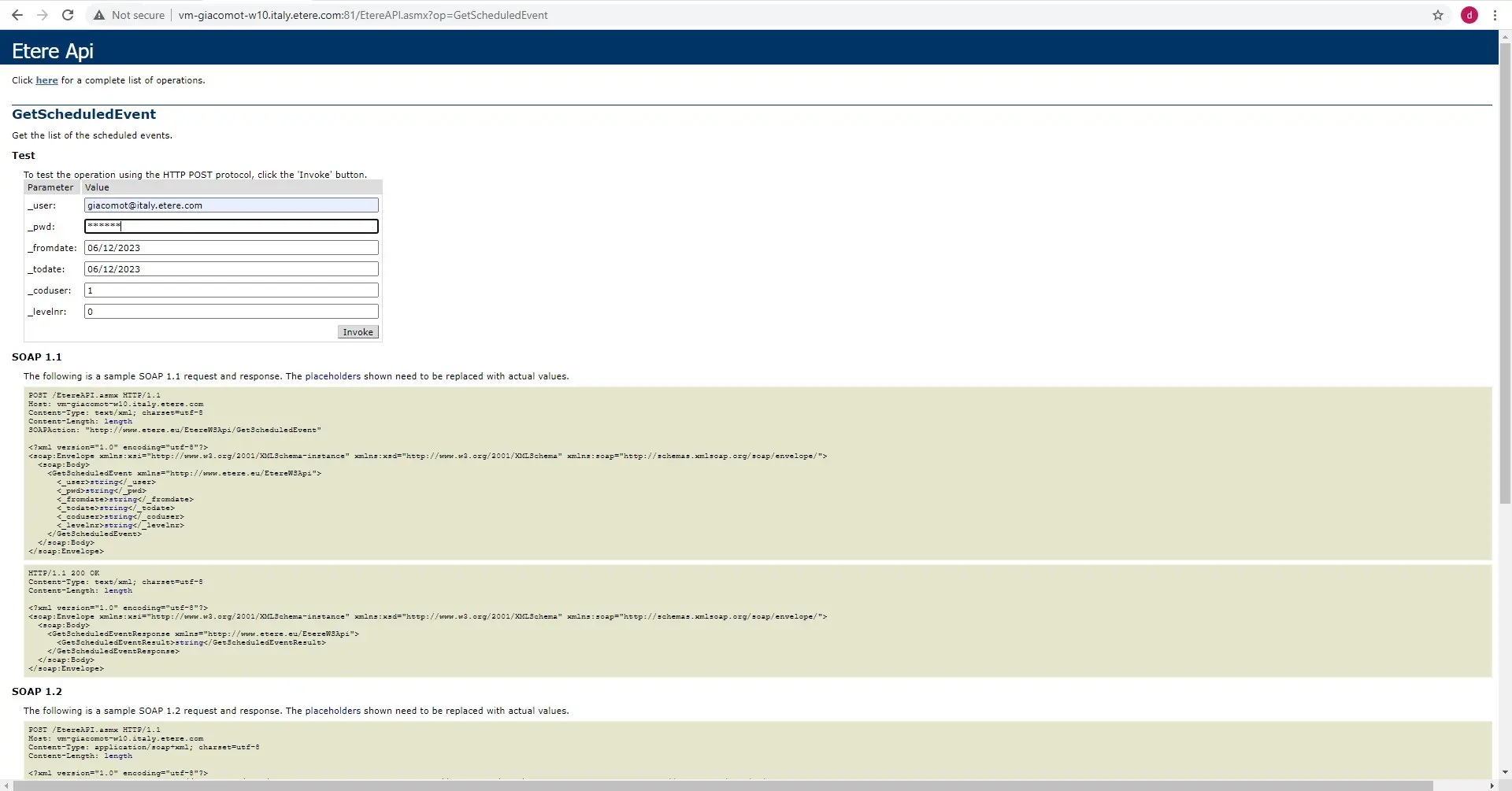This screenshot has width=1512, height=791.
Task: Click the browser address bar URL
Action: (x=362, y=15)
